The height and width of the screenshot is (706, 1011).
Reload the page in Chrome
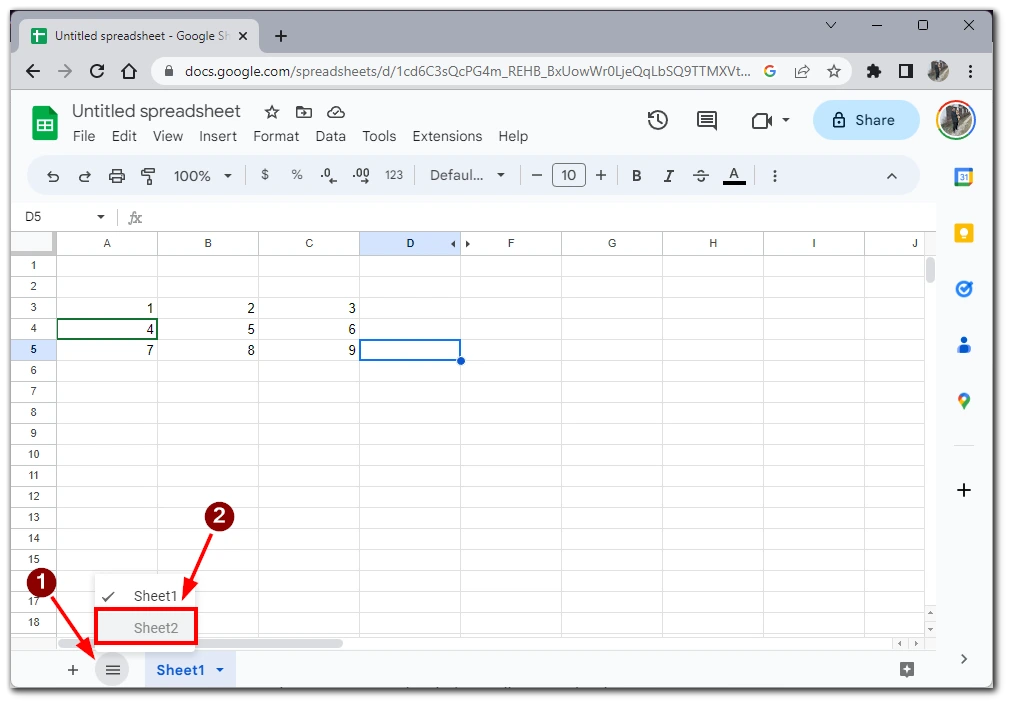pos(97,71)
